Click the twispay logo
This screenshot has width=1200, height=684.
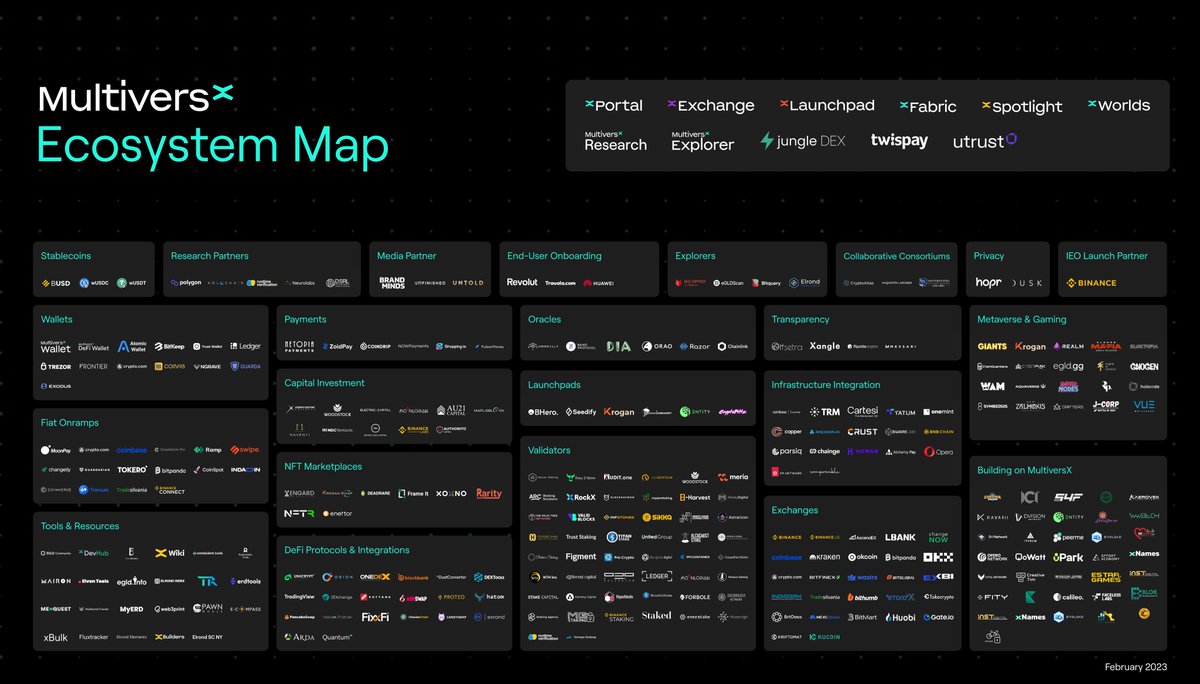click(x=899, y=141)
